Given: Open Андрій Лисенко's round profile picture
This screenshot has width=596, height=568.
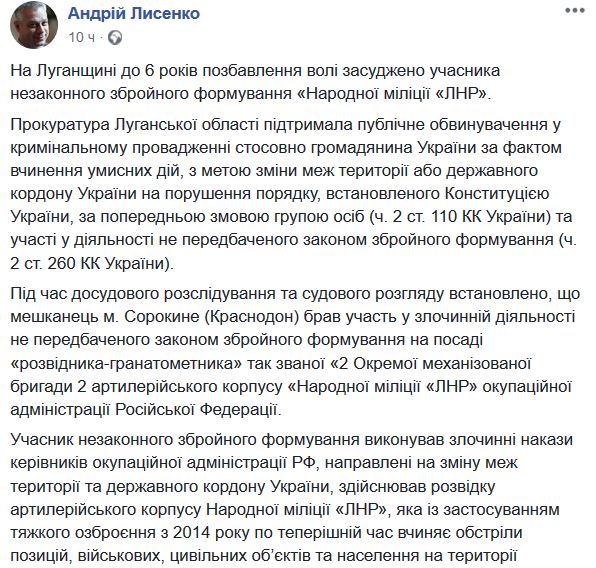Looking at the screenshot, I should (34, 27).
